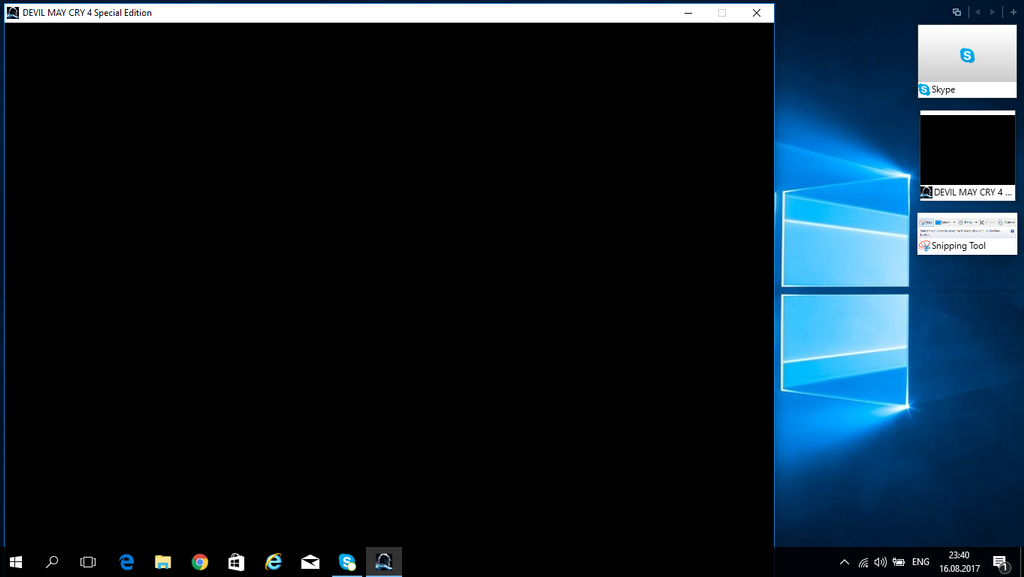Launch Internet Explorer from taskbar
Viewport: 1024px width, 577px height.
(273, 562)
